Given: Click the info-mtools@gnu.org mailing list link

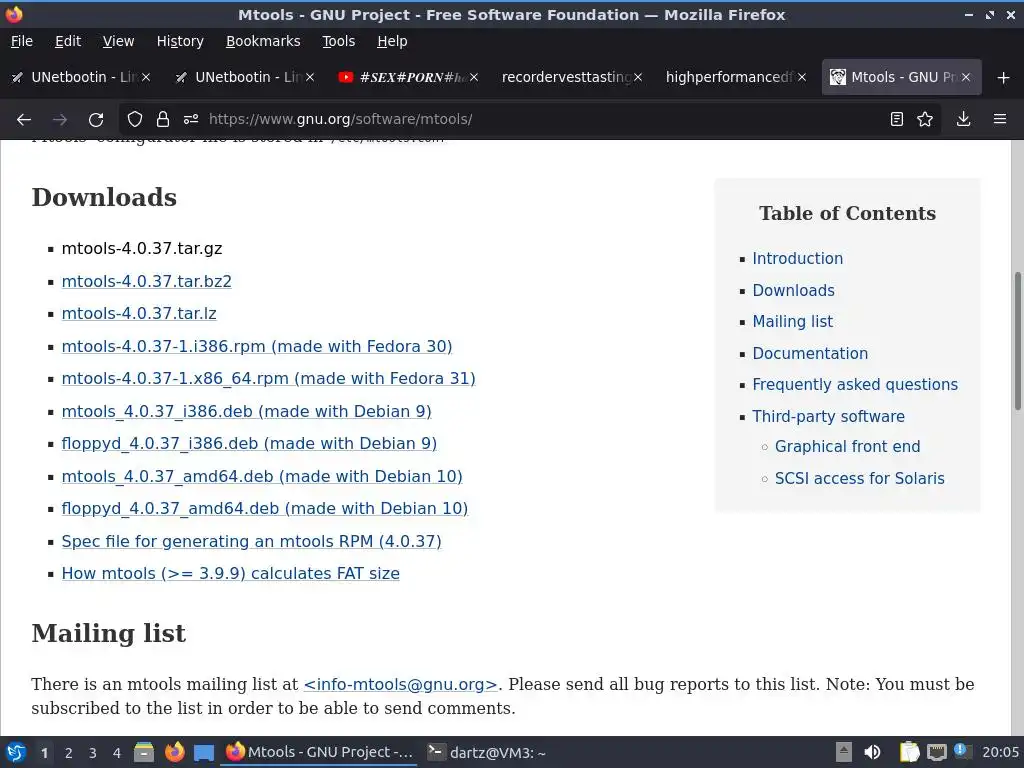Looking at the screenshot, I should (400, 684).
